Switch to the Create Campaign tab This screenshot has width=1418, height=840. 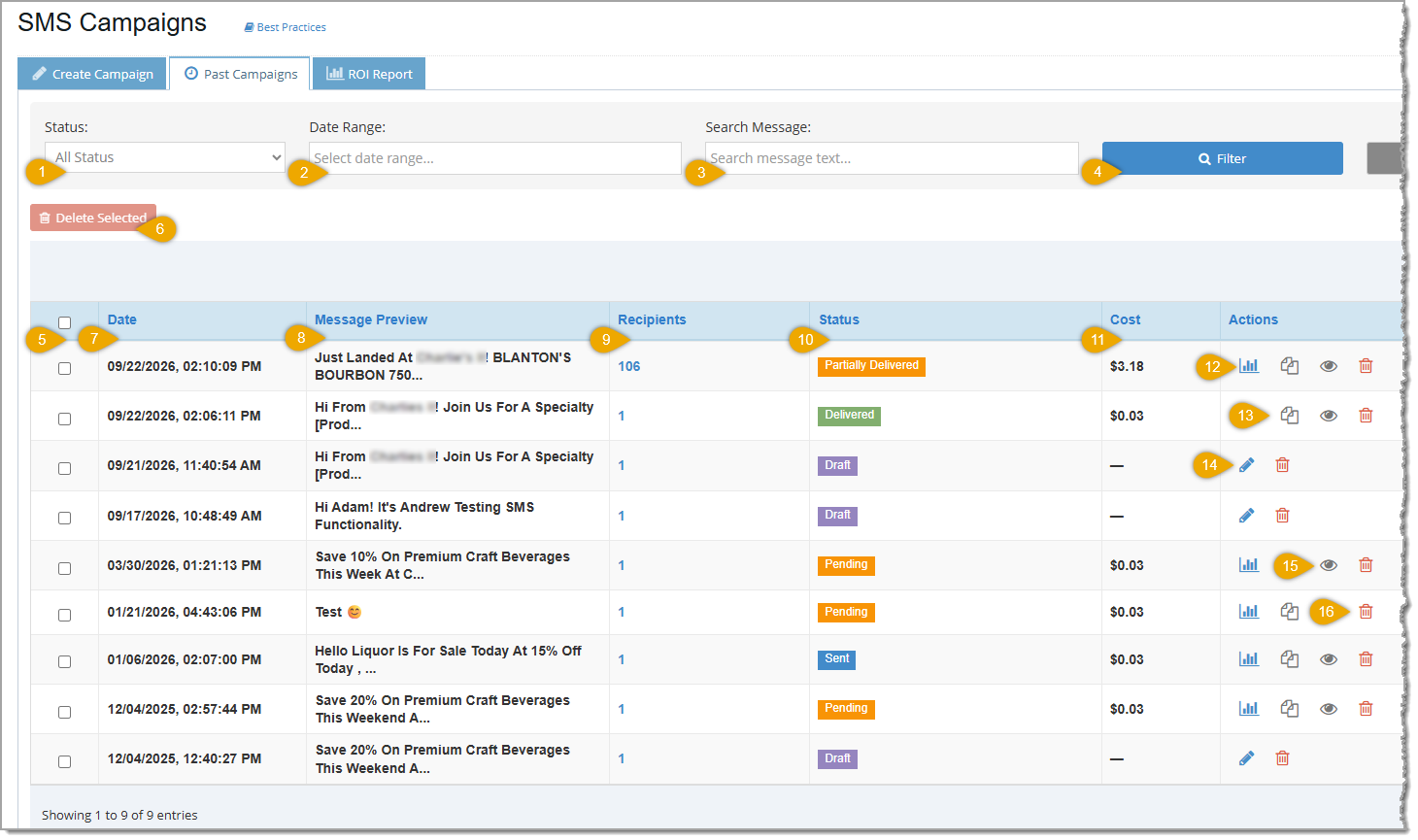click(92, 74)
